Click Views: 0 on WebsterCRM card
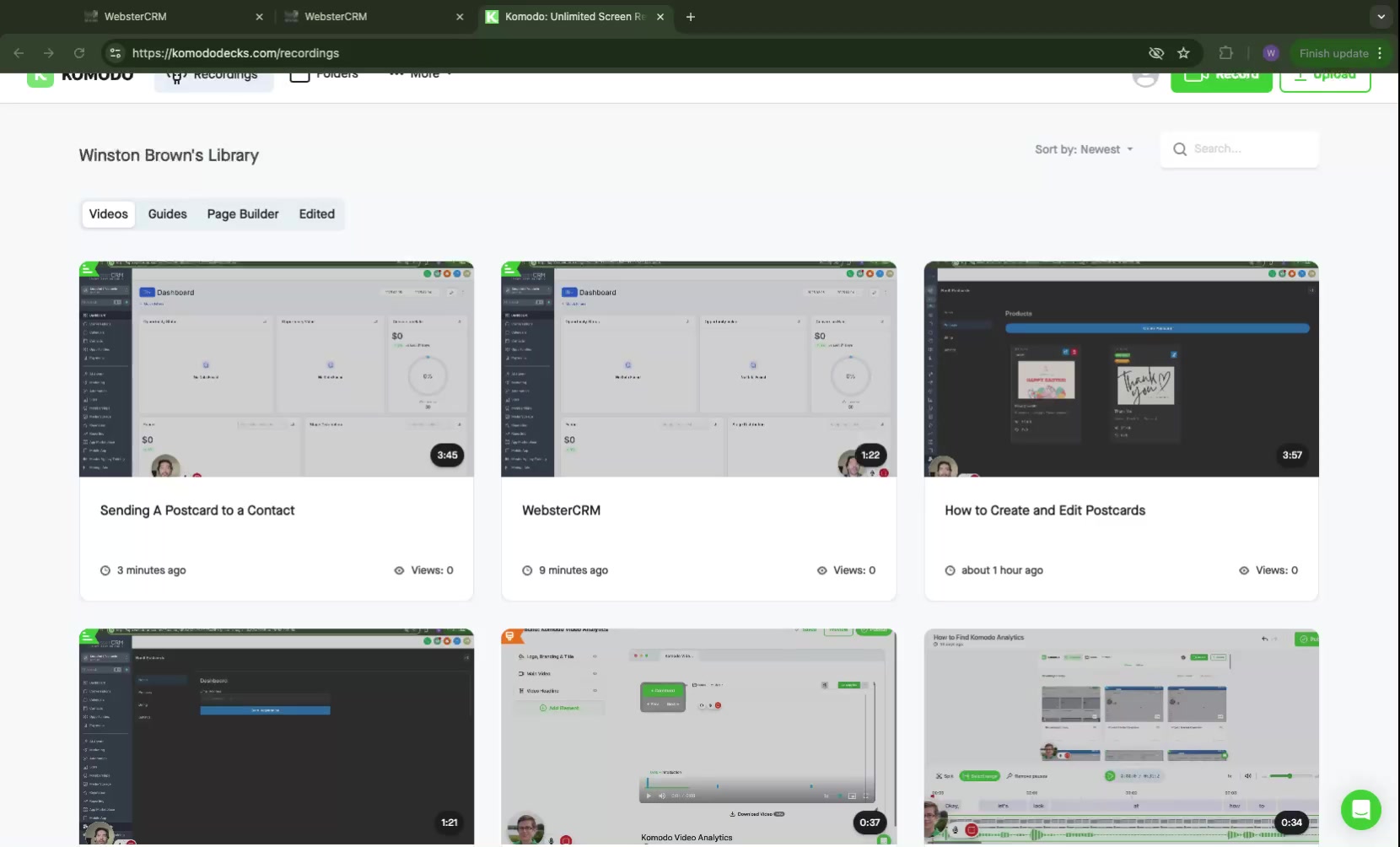 [x=854, y=570]
